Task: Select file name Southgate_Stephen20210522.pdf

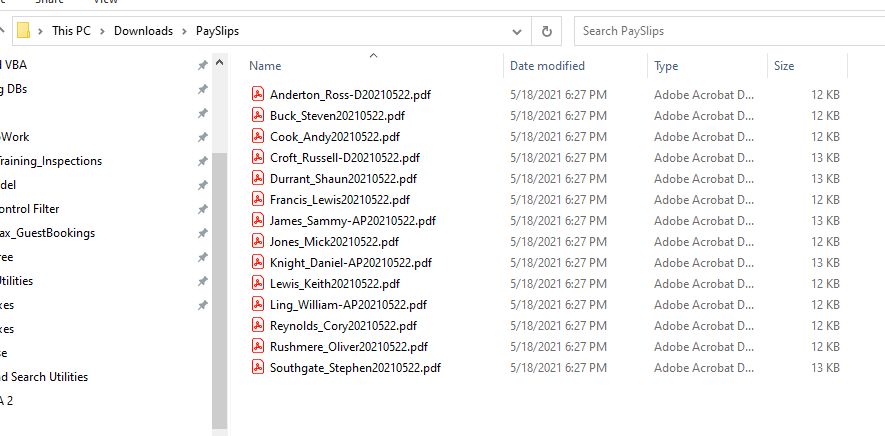Action: (355, 368)
